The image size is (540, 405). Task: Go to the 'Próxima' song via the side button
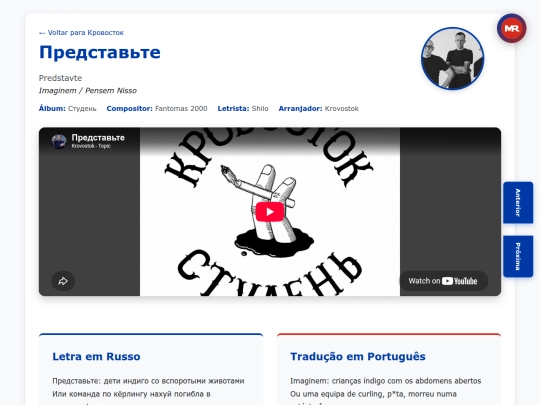tap(518, 256)
